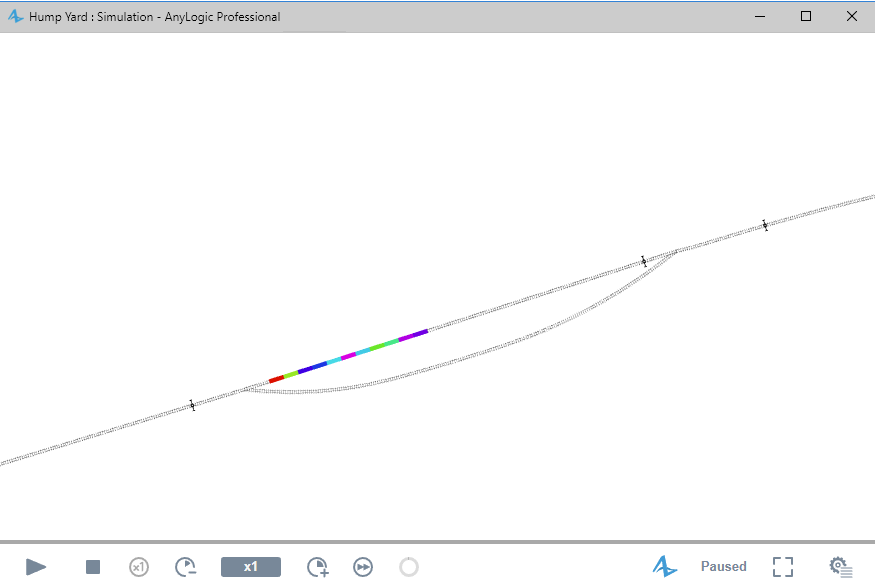The height and width of the screenshot is (587, 875).
Task: Minimize the Hump Yard simulation window
Action: [x=760, y=16]
